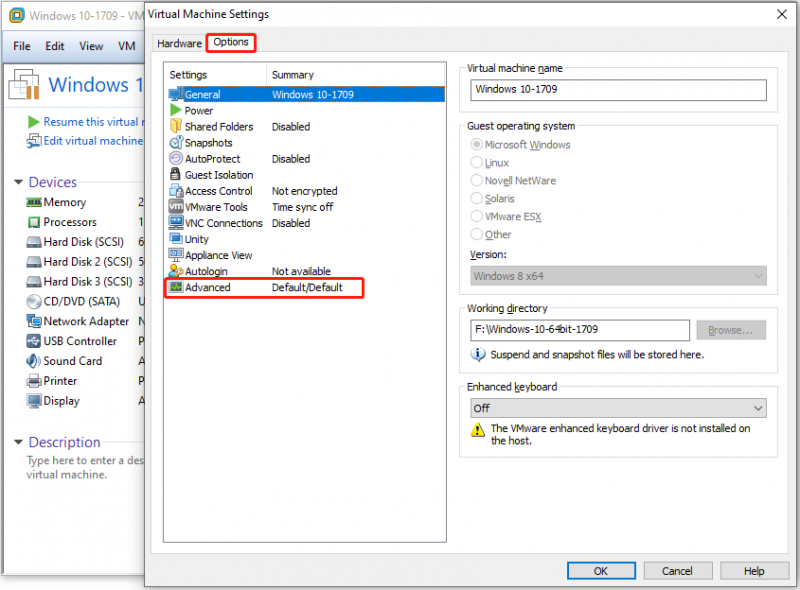
Task: Open the Edit menu
Action: pyautogui.click(x=55, y=46)
